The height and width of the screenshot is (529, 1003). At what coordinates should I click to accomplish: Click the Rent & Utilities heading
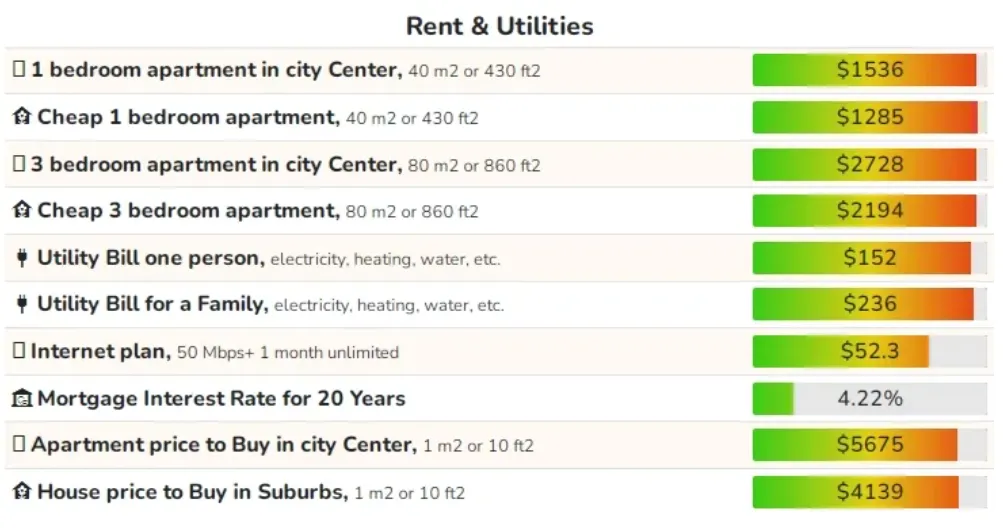click(x=500, y=26)
